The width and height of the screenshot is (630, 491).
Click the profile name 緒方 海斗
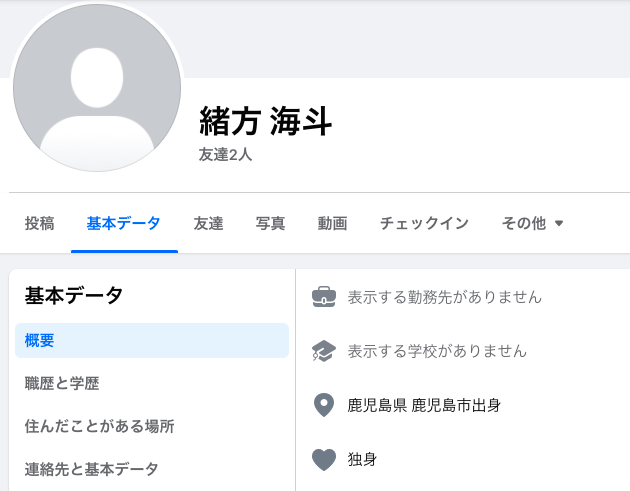(x=266, y=121)
